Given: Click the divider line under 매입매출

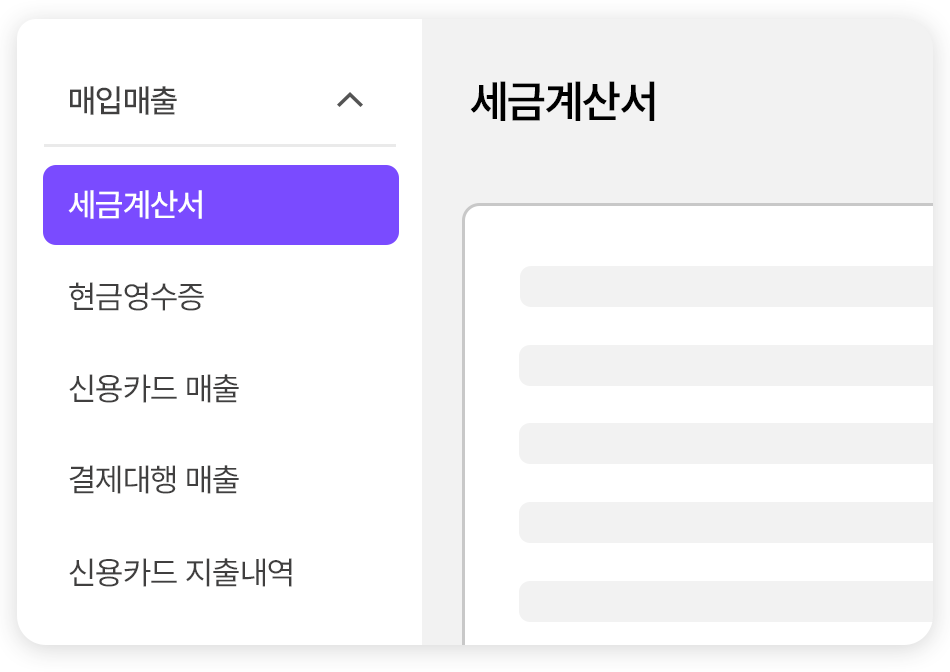Looking at the screenshot, I should coord(220,146).
